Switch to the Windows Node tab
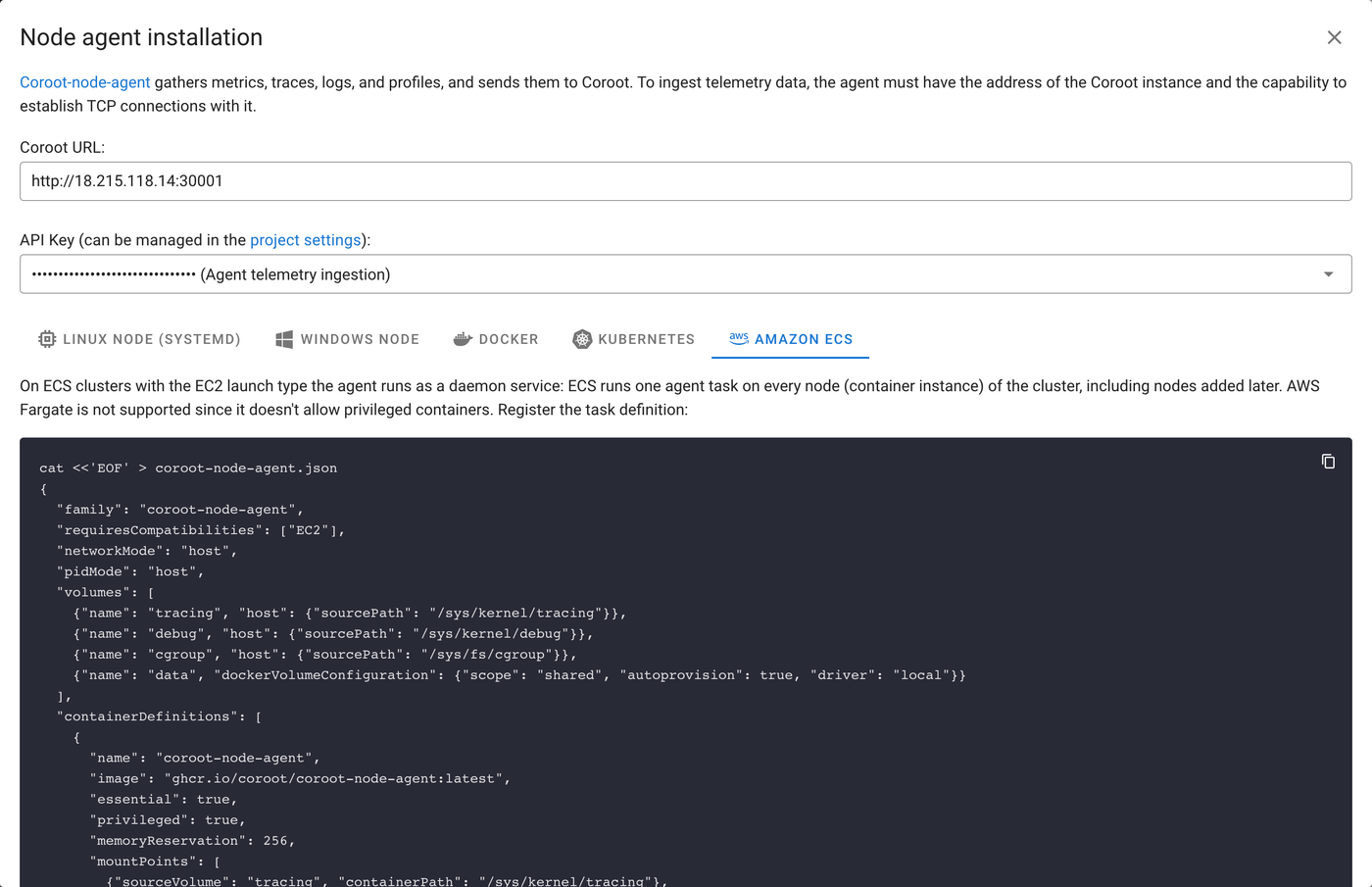This screenshot has height=887, width=1372. 348,339
